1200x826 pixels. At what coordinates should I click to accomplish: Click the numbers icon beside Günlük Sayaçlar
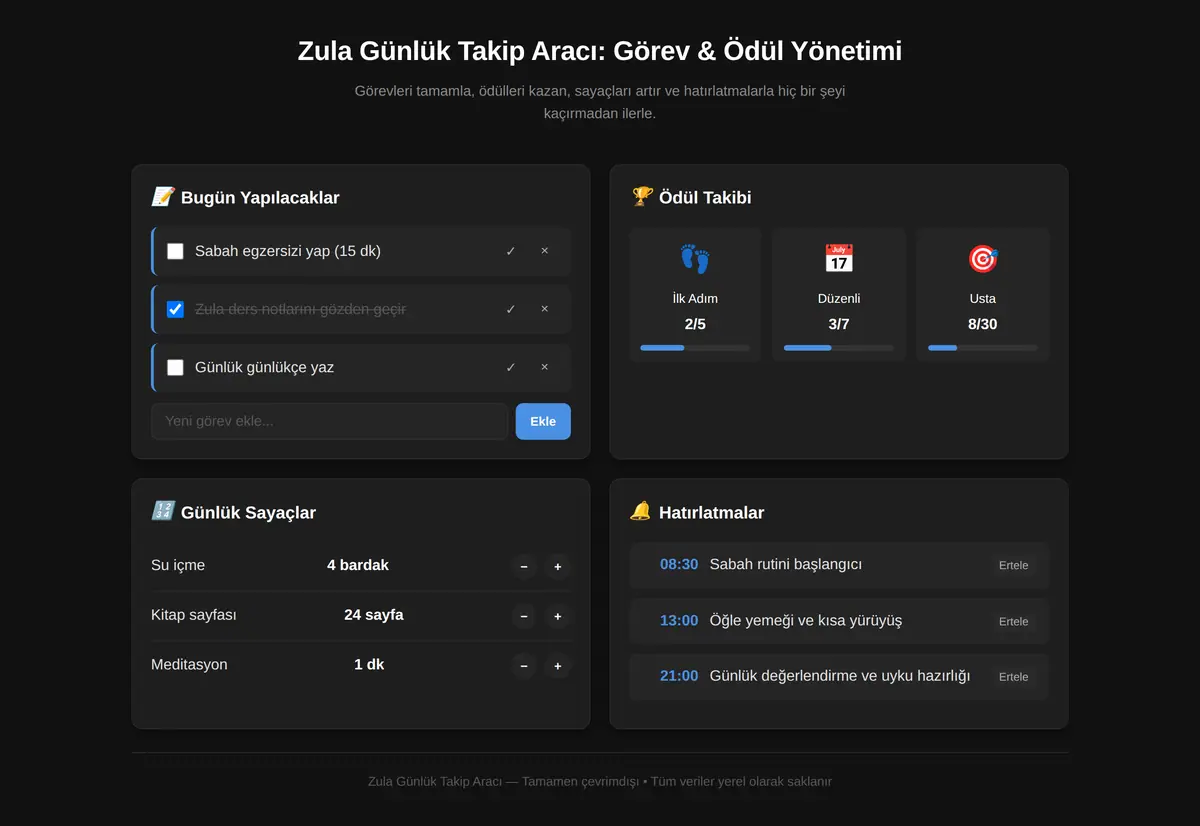click(x=163, y=511)
